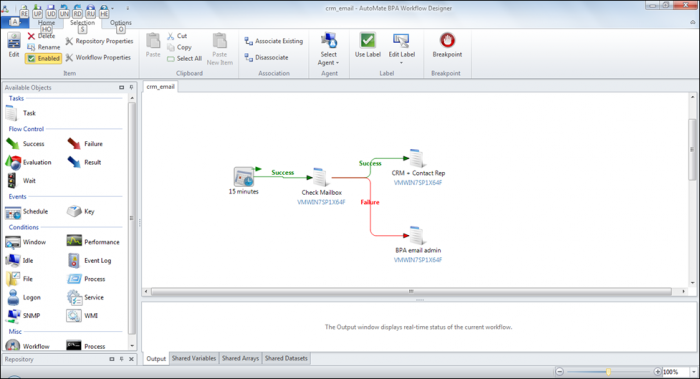700x379 pixels.
Task: Click the agent name under Check Mailbox
Action: [321, 202]
